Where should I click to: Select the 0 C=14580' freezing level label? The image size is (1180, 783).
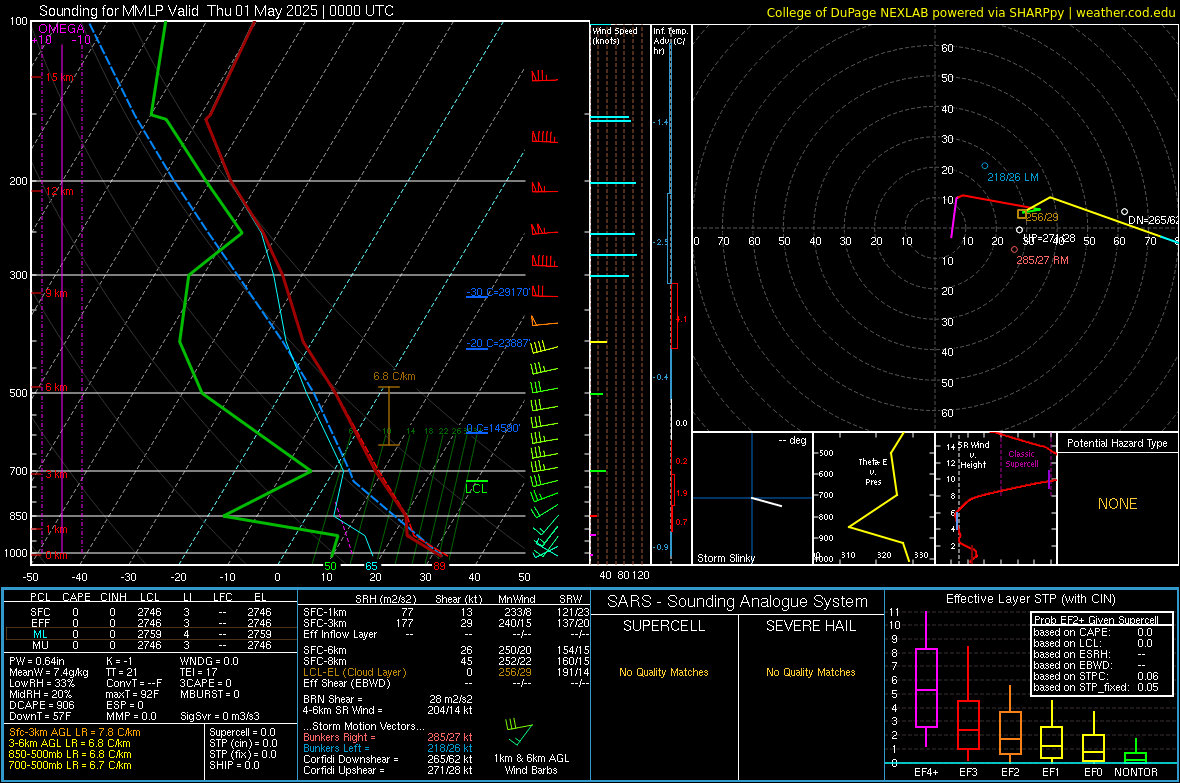coord(492,428)
